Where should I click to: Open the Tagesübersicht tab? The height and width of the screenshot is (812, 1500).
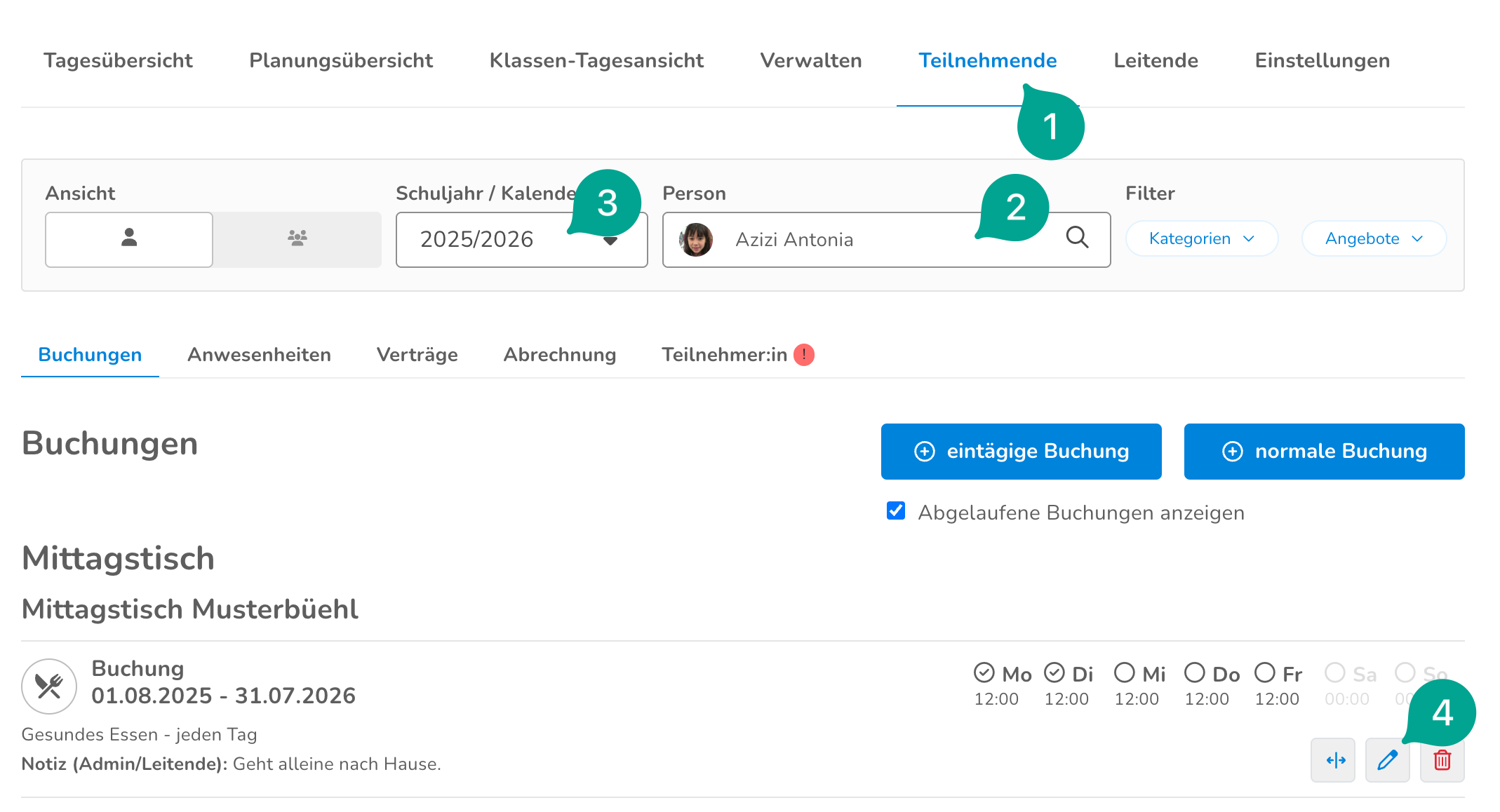pyautogui.click(x=118, y=61)
